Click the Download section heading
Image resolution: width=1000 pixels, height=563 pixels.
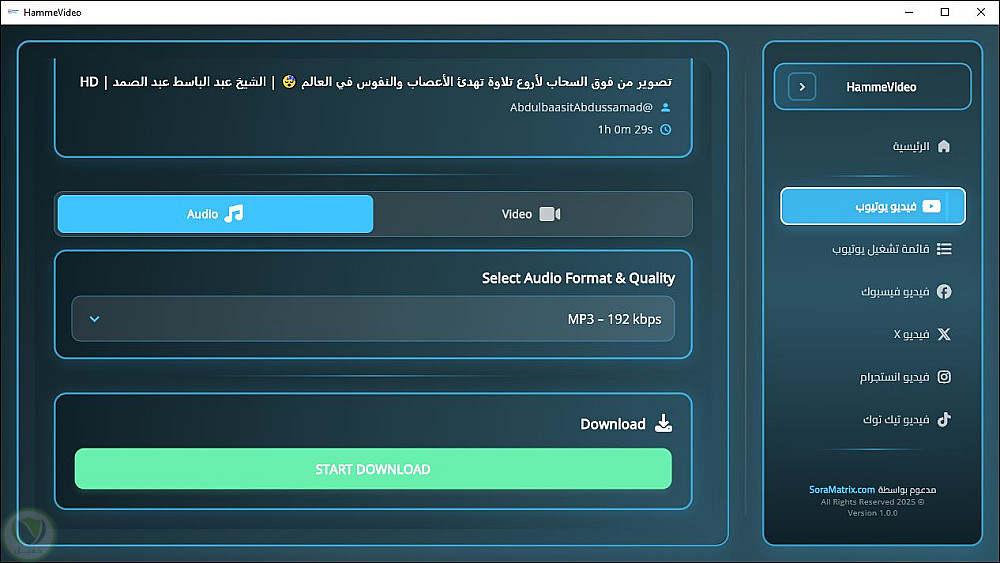coord(612,424)
